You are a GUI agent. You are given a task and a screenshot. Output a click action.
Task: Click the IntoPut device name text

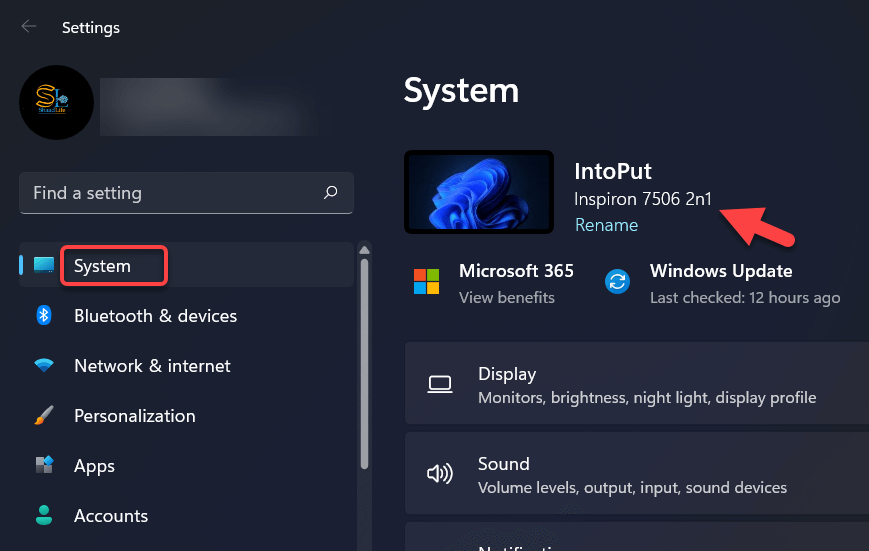(613, 171)
